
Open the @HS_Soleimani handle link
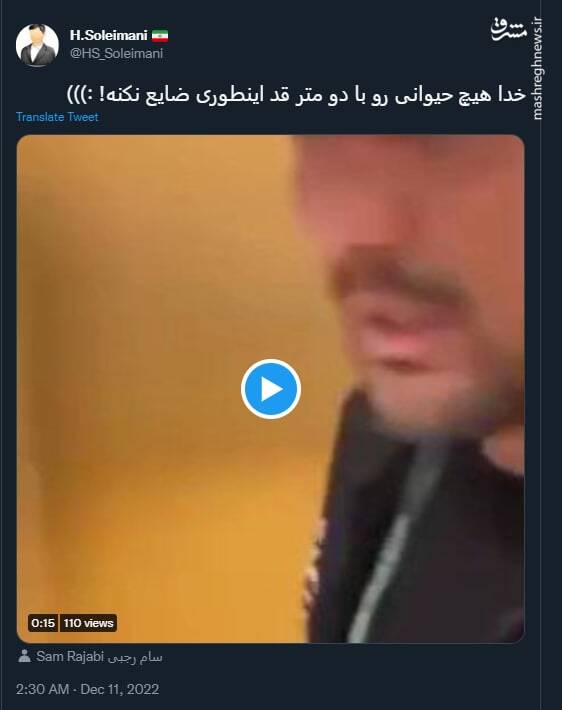(116, 53)
